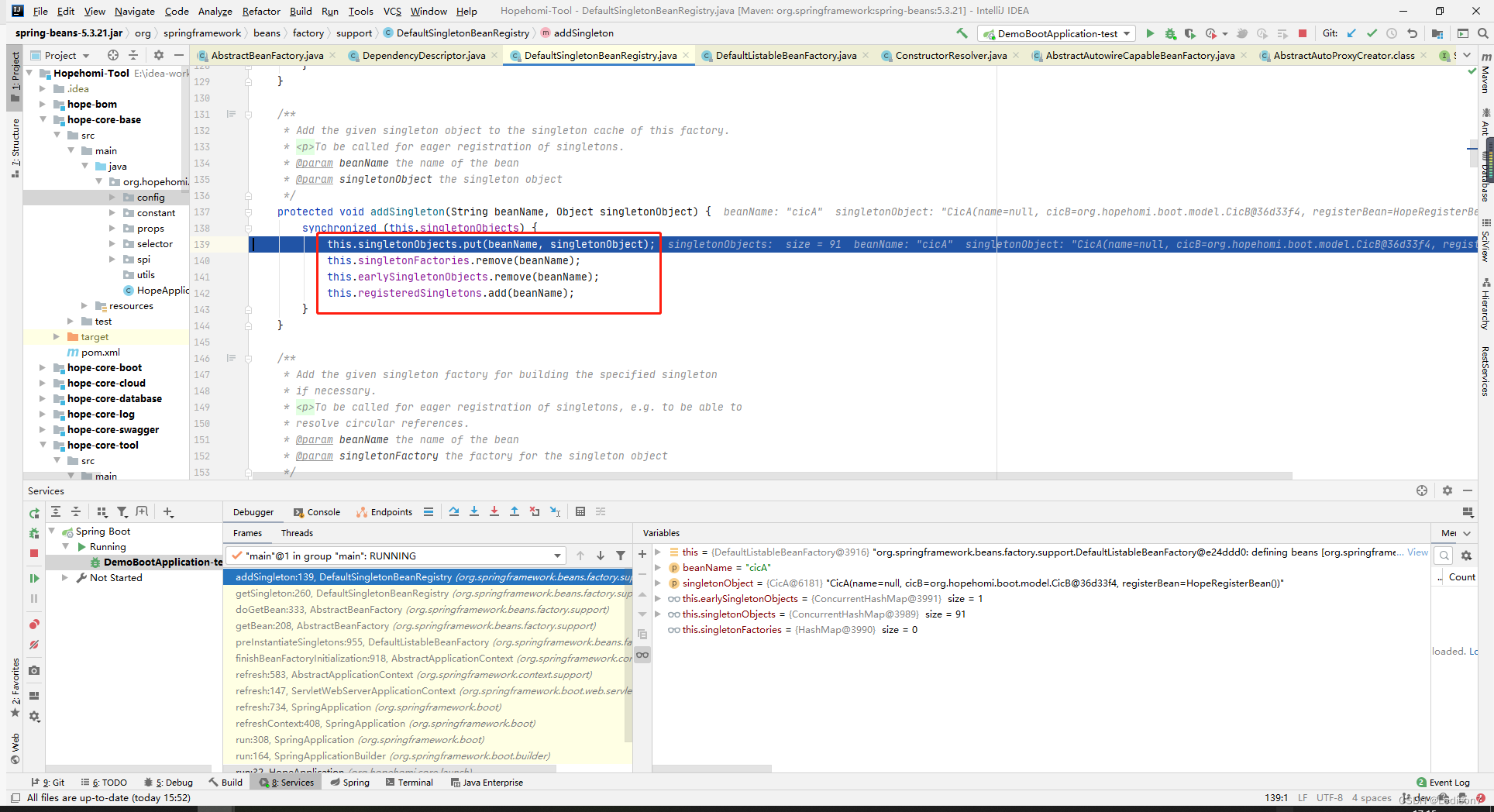Open the Refactor menu
1494x812 pixels.
pos(261,11)
